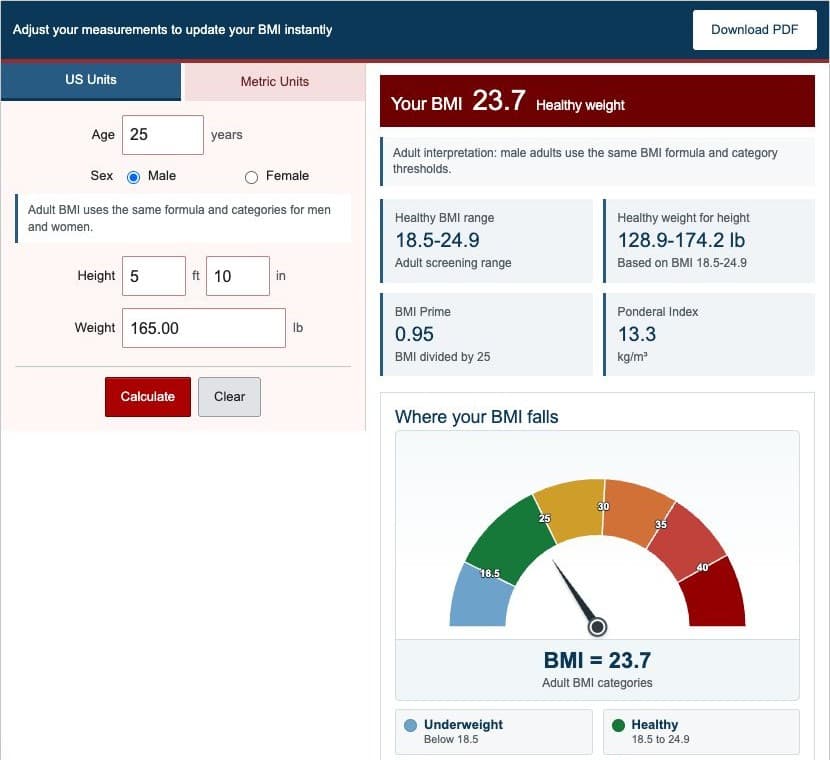Click the 40 gauge tick label
This screenshot has width=830, height=760.
click(702, 567)
